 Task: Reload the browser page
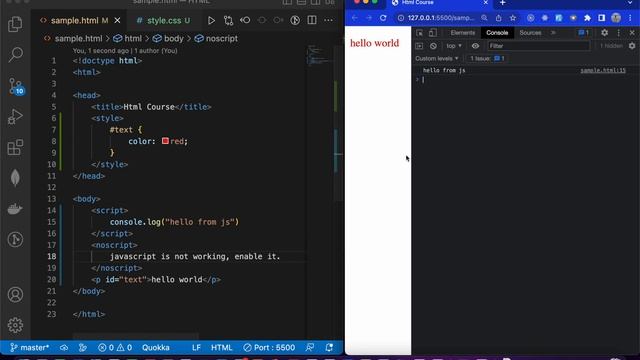click(383, 18)
